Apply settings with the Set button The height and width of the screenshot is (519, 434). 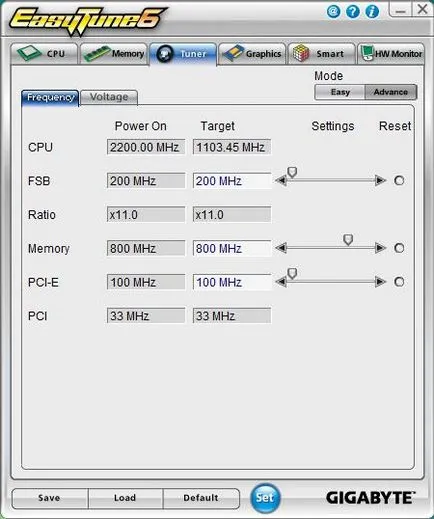point(265,498)
